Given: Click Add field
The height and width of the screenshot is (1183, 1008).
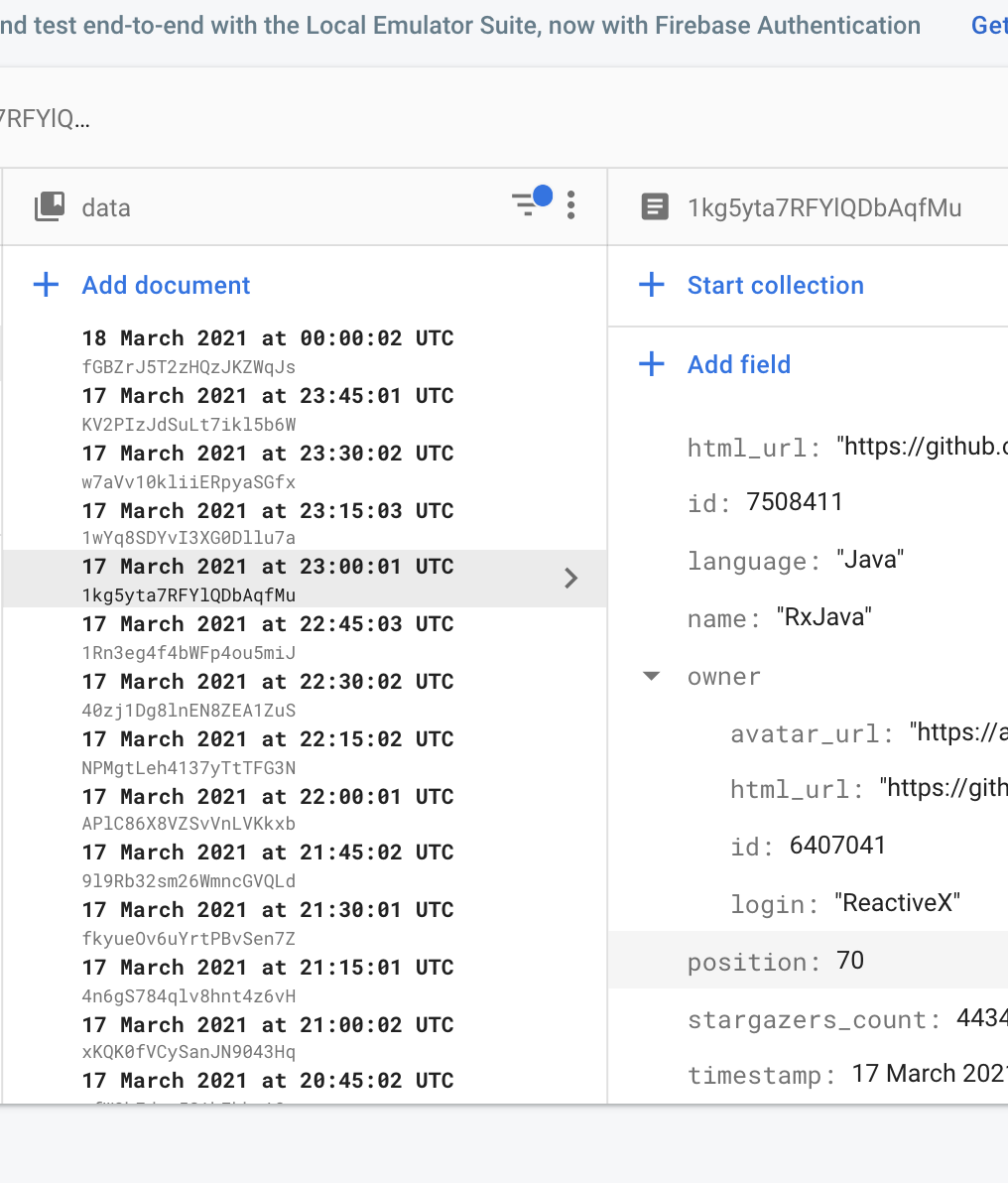Looking at the screenshot, I should [739, 364].
